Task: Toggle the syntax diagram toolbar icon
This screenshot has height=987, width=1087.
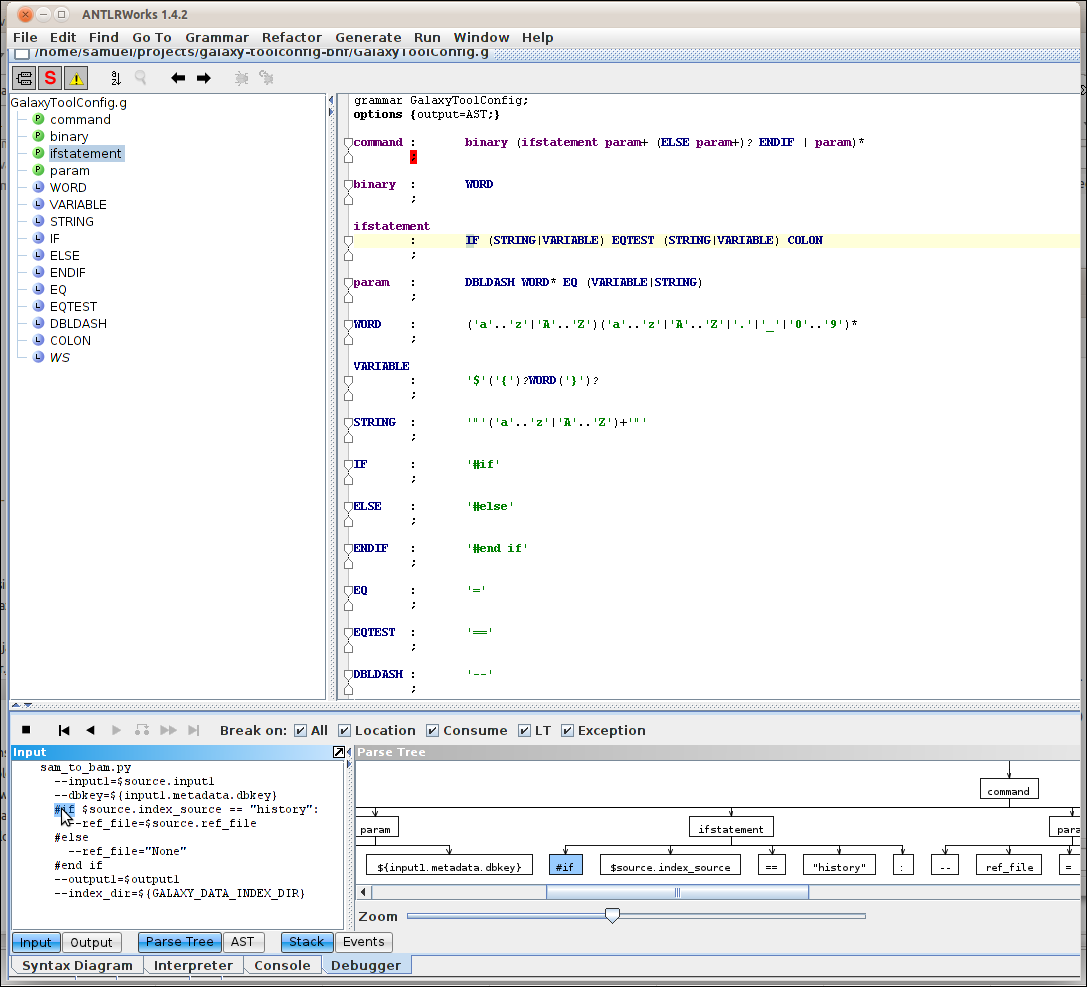Action: coord(24,78)
